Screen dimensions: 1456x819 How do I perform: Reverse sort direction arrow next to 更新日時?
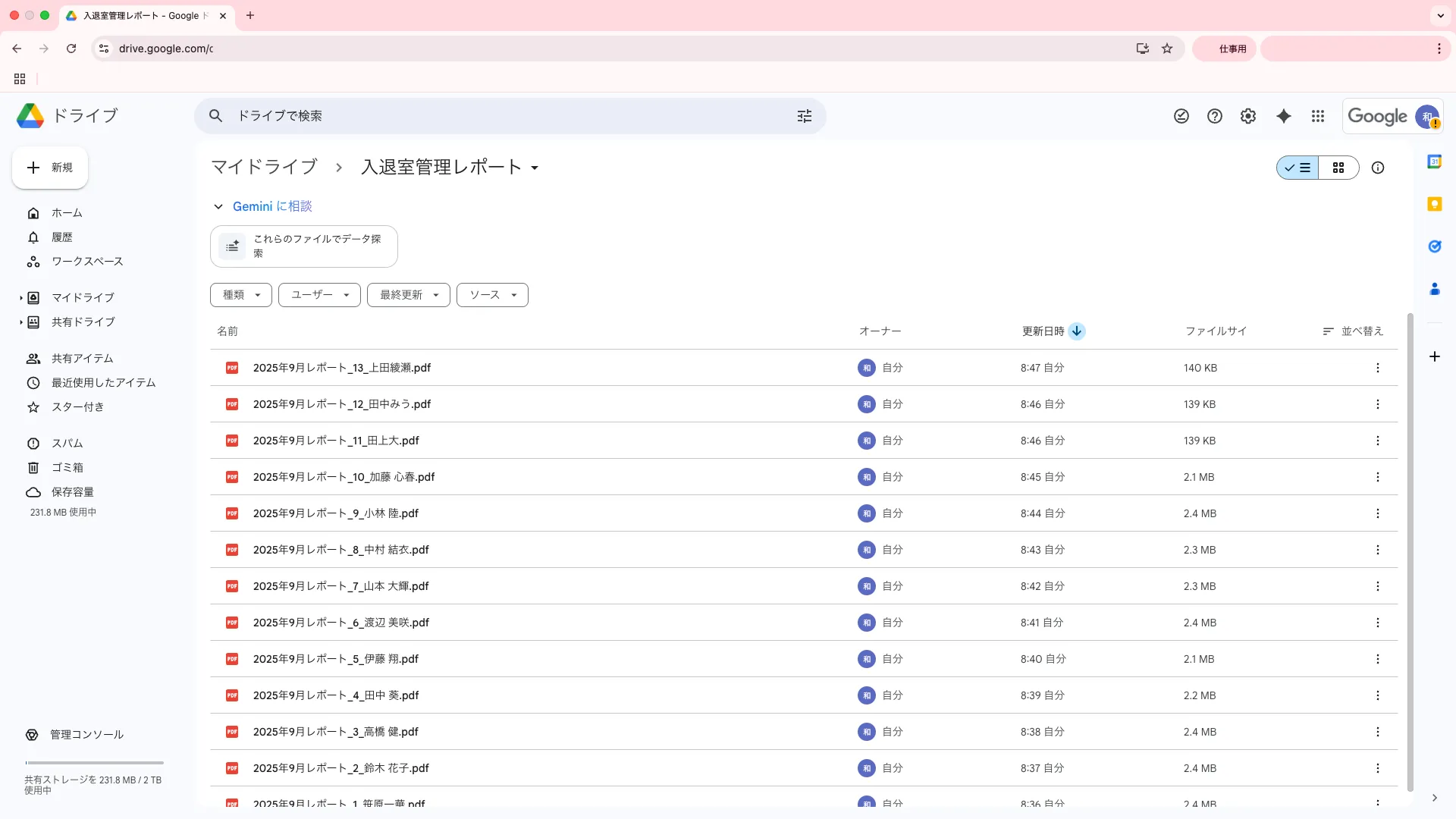(1077, 331)
